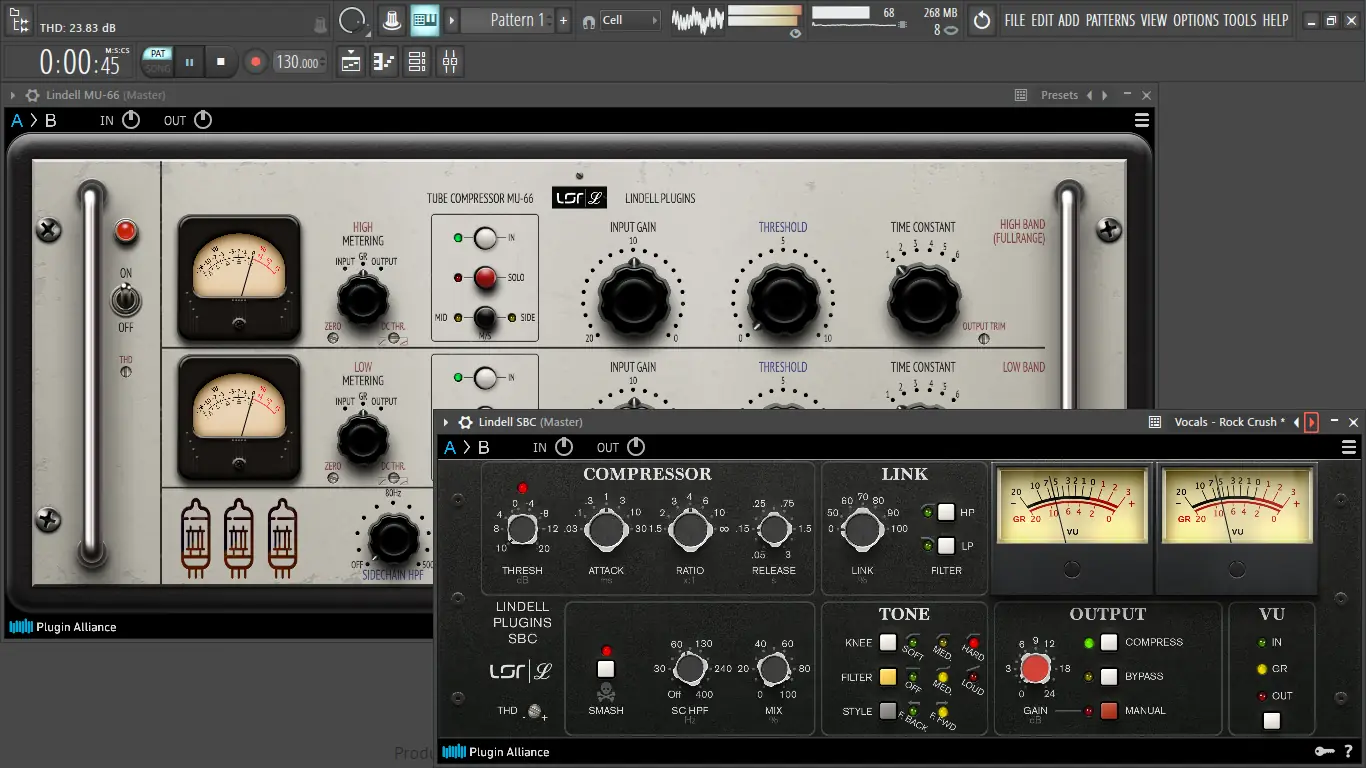The width and height of the screenshot is (1366, 768).
Task: Go to next SBC preset arrow
Action: tap(1312, 422)
